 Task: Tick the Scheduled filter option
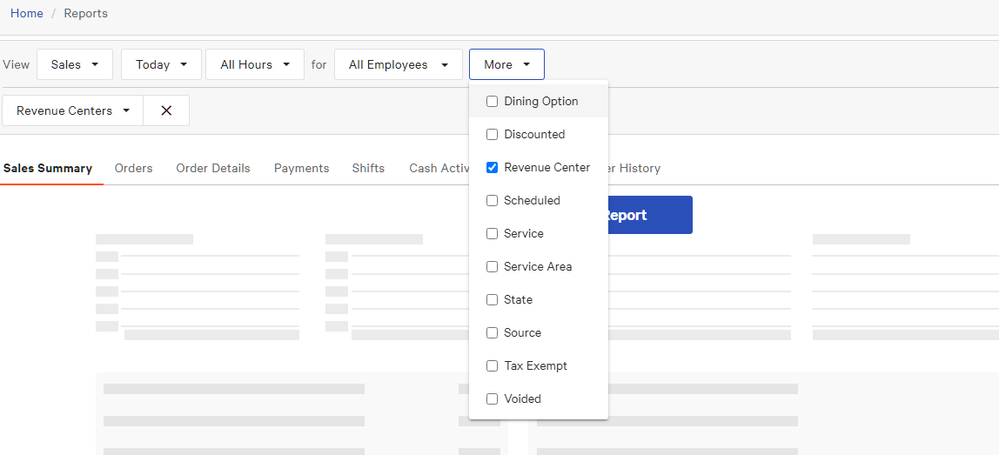(492, 201)
